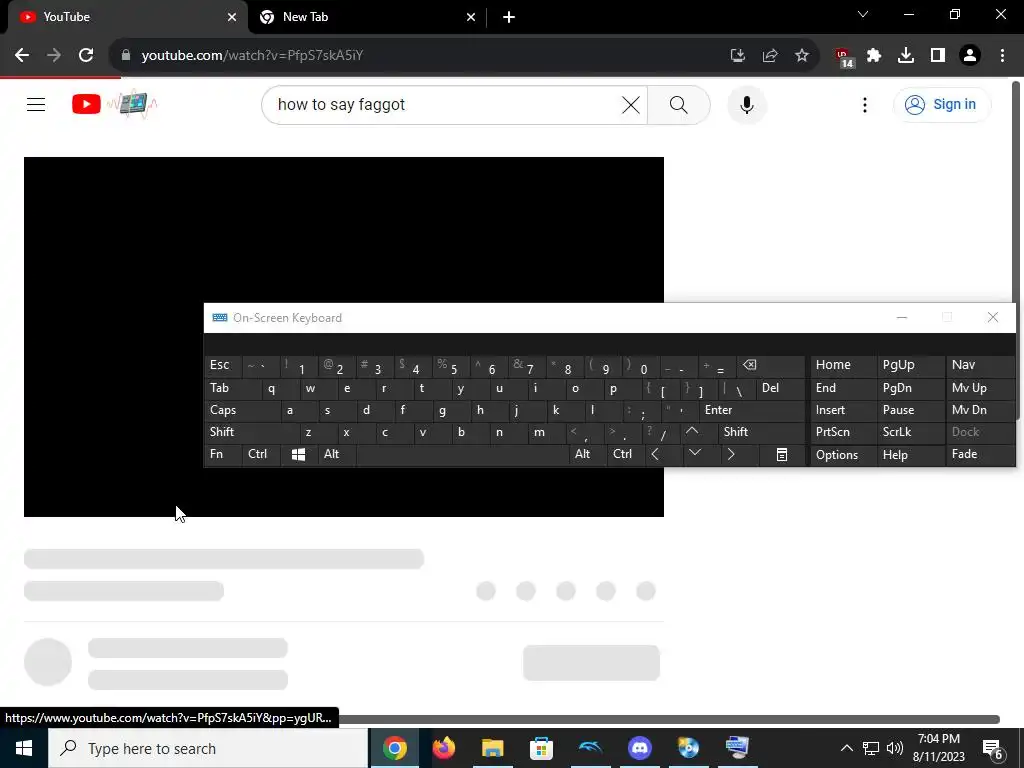Open a new tab with plus button
The height and width of the screenshot is (768, 1024).
(509, 17)
